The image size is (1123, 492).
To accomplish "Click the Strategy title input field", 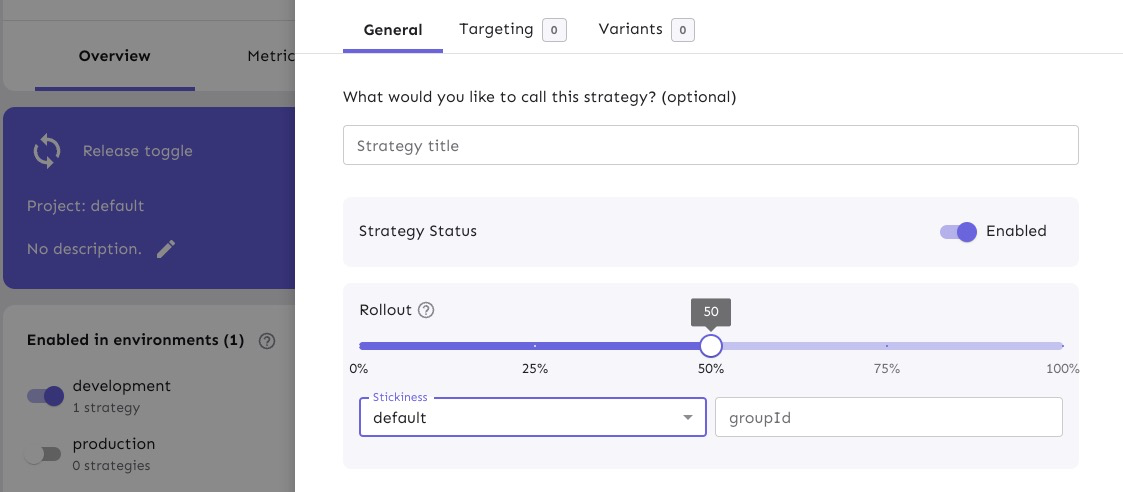I will (710, 146).
